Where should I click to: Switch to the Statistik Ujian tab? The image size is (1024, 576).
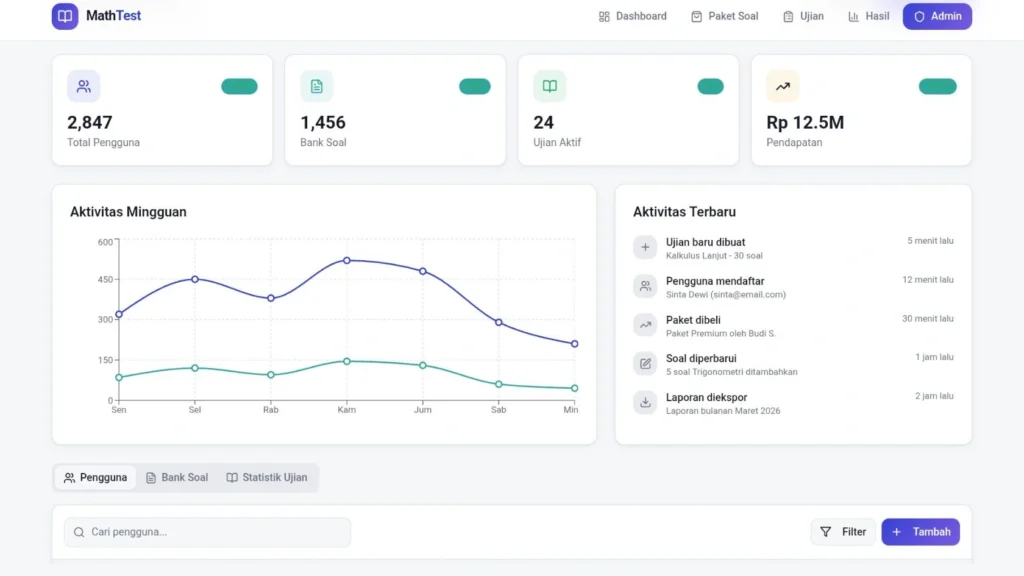pos(266,477)
